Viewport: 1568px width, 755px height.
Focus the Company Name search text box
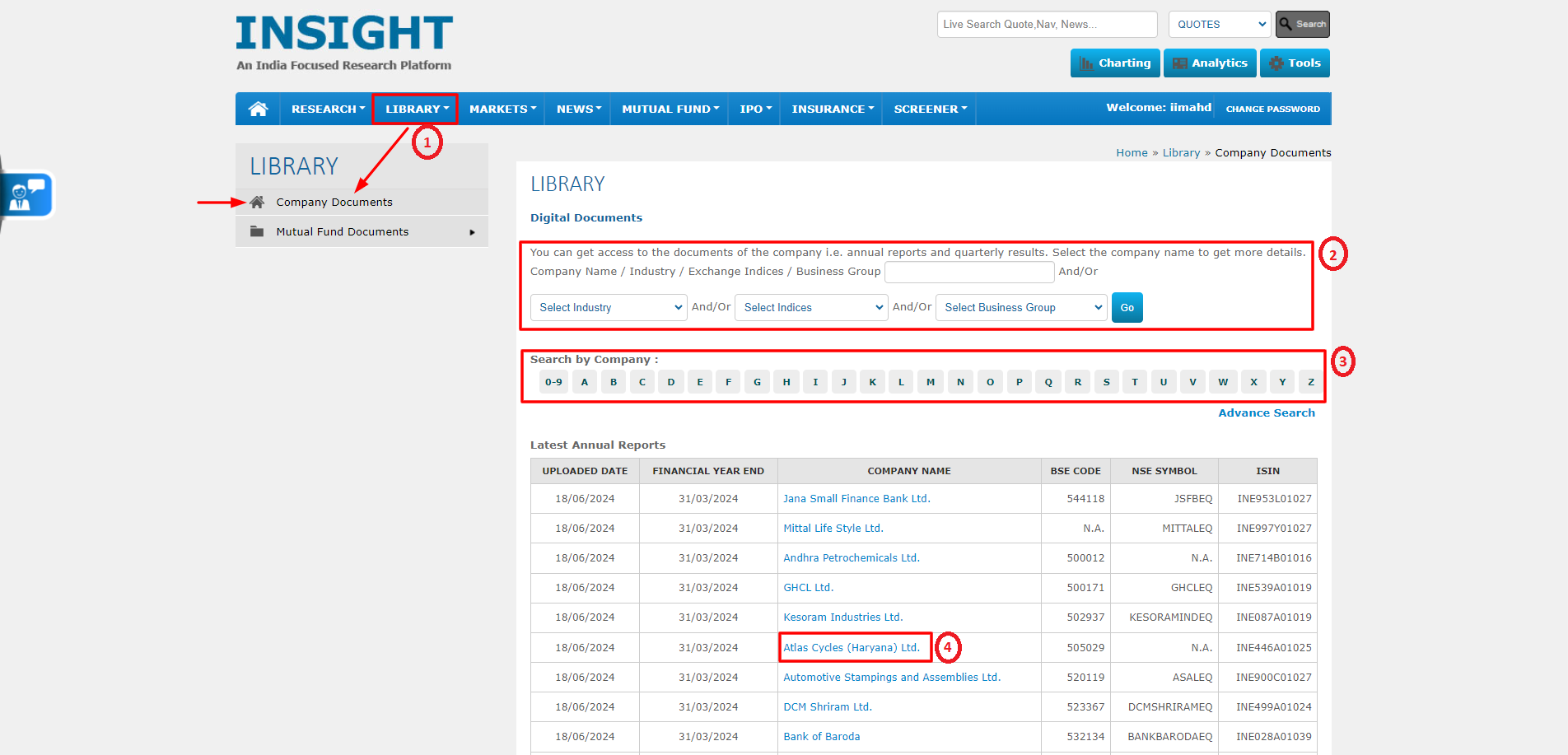(x=969, y=273)
